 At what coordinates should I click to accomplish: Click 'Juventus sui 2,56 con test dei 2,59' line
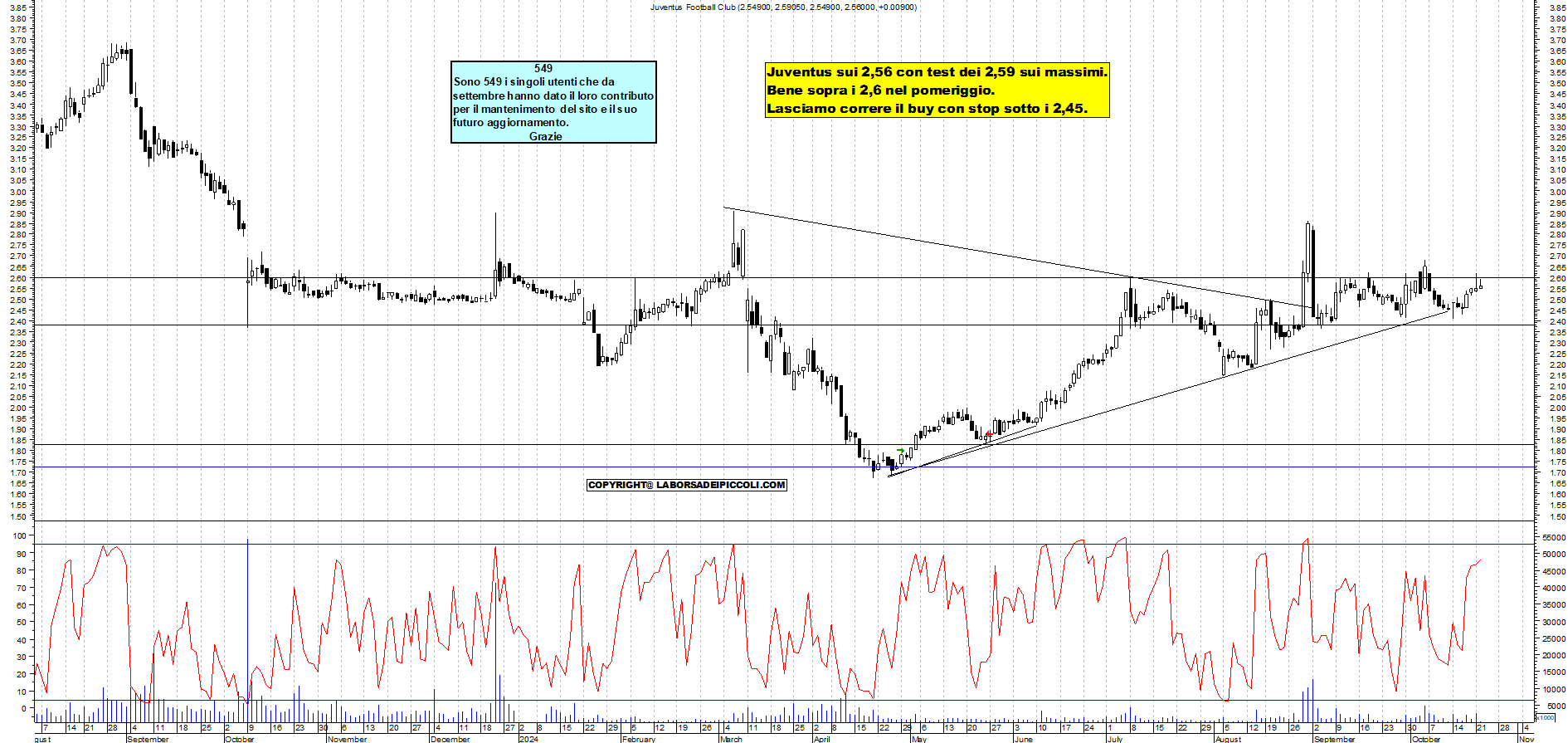tap(937, 72)
